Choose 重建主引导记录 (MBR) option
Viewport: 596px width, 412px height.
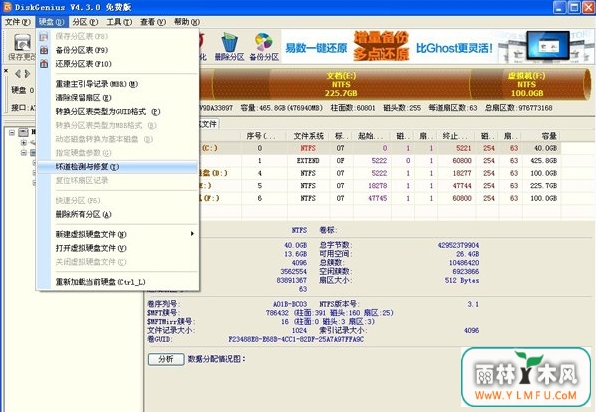coord(97,84)
